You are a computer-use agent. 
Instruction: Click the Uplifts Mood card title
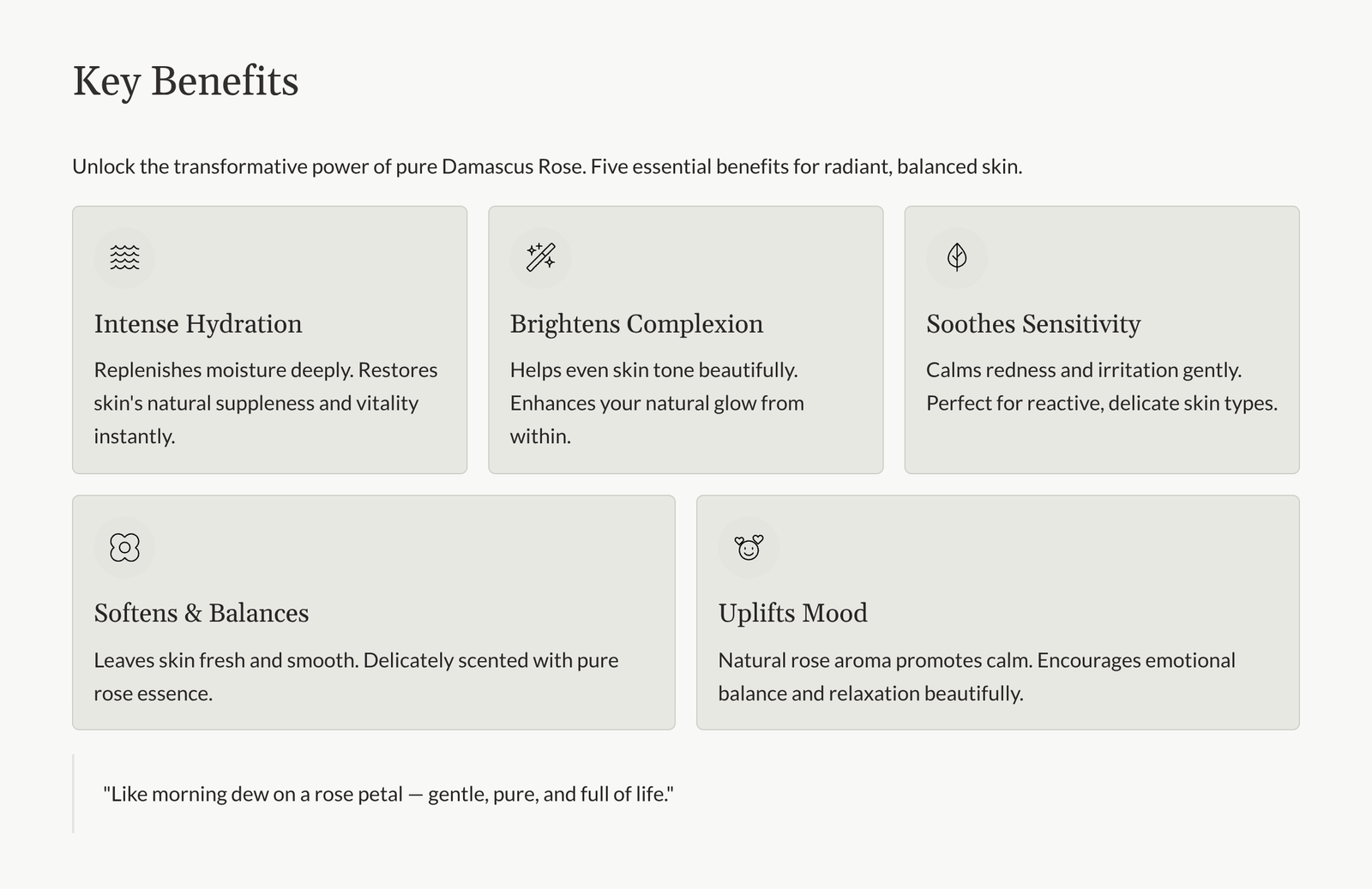(x=792, y=613)
